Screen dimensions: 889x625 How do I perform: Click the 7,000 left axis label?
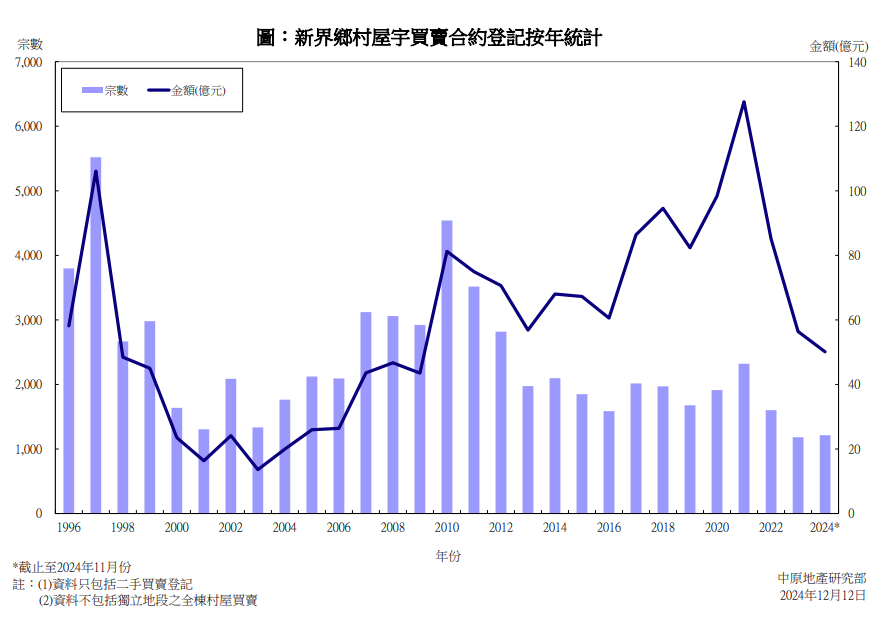[x=28, y=62]
